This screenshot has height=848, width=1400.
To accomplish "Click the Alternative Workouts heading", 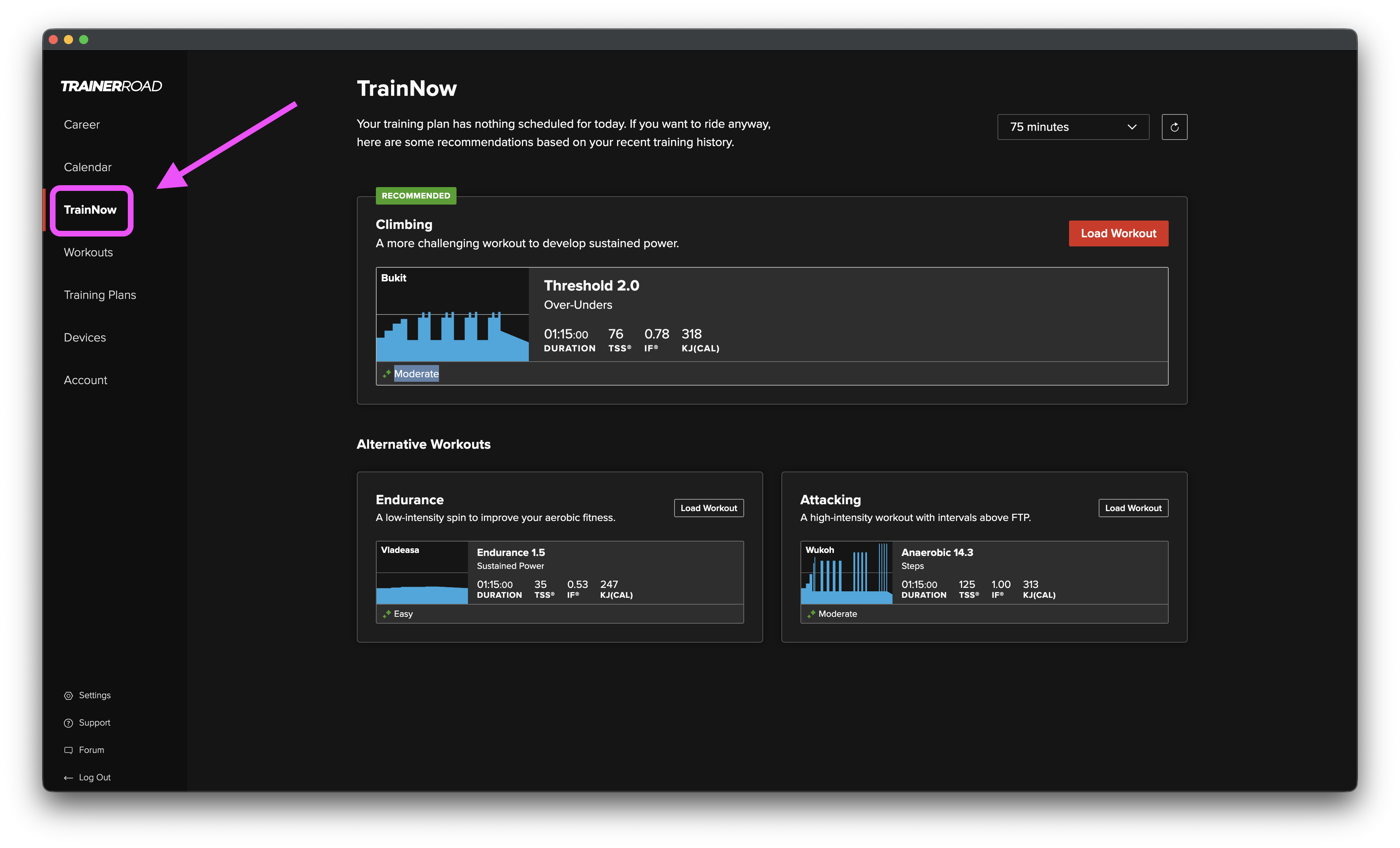I will pos(423,444).
